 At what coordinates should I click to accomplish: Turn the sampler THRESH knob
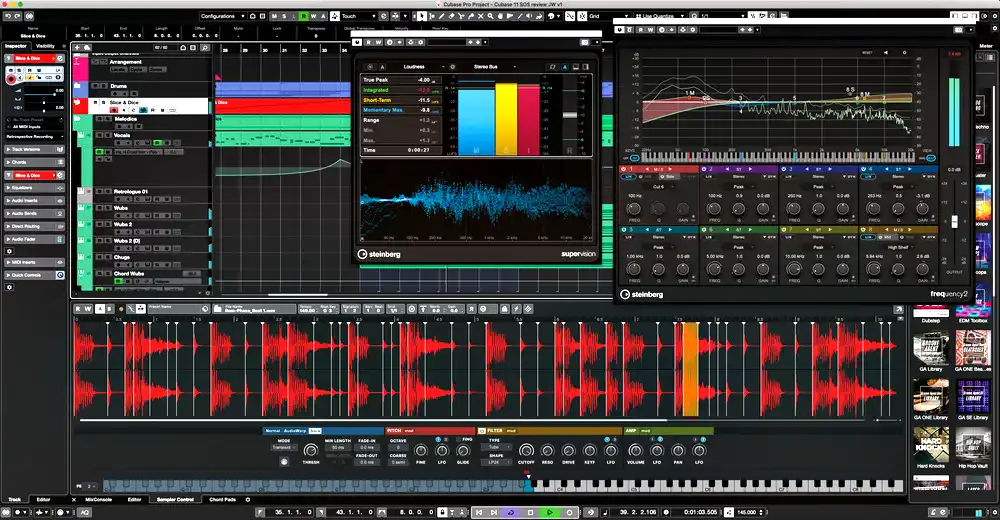(311, 450)
